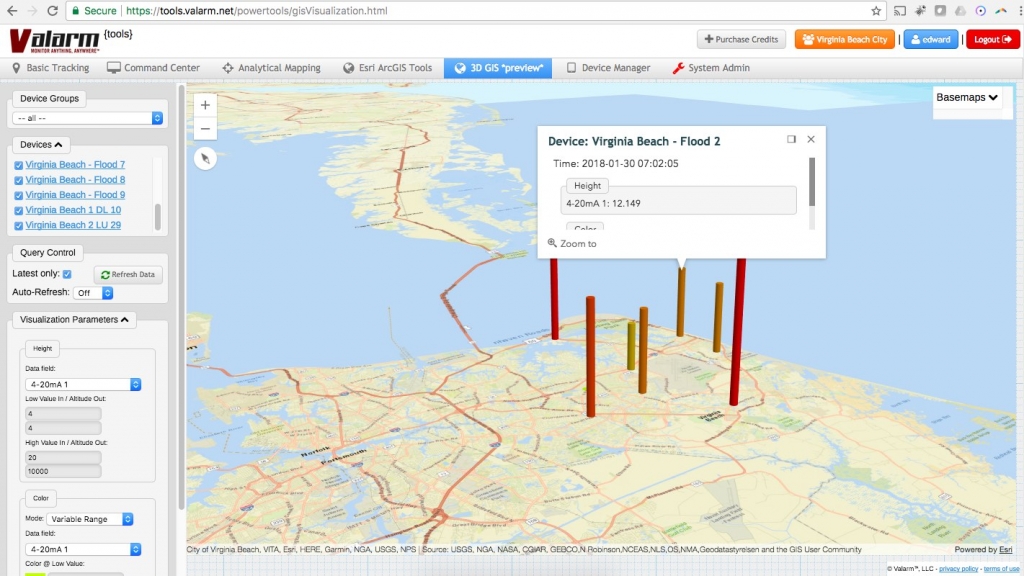Reset map orientation with compass icon
The image size is (1024, 576).
[x=205, y=158]
